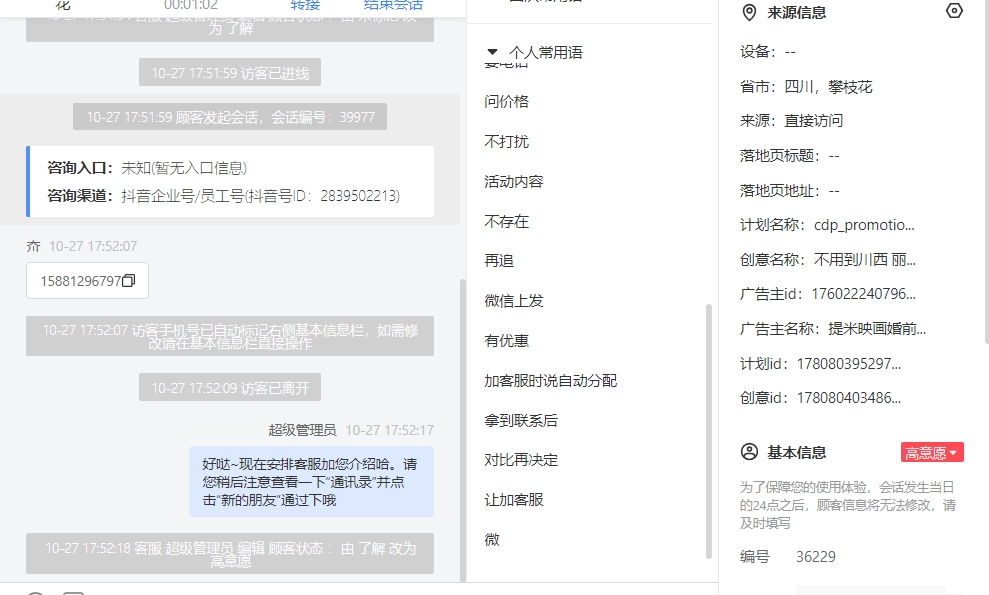The width and height of the screenshot is (989, 595).
Task: Choose the 让加客服 quick phrase
Action: tap(514, 500)
